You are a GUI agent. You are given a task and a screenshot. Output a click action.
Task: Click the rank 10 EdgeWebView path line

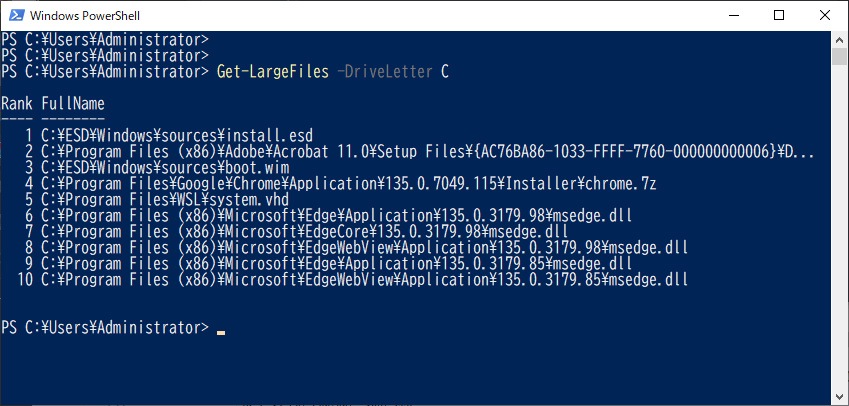364,280
